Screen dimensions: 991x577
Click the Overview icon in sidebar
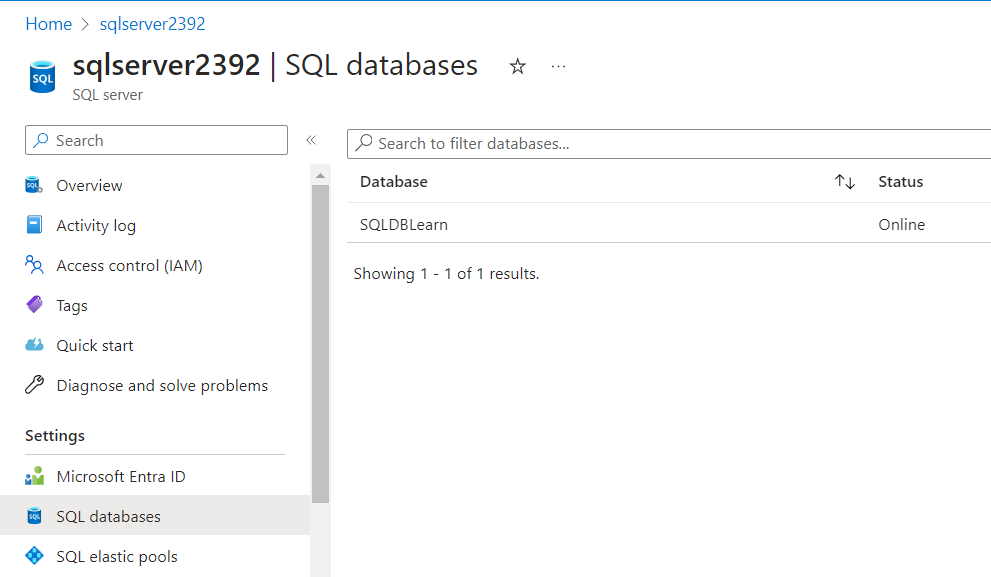[x=34, y=185]
